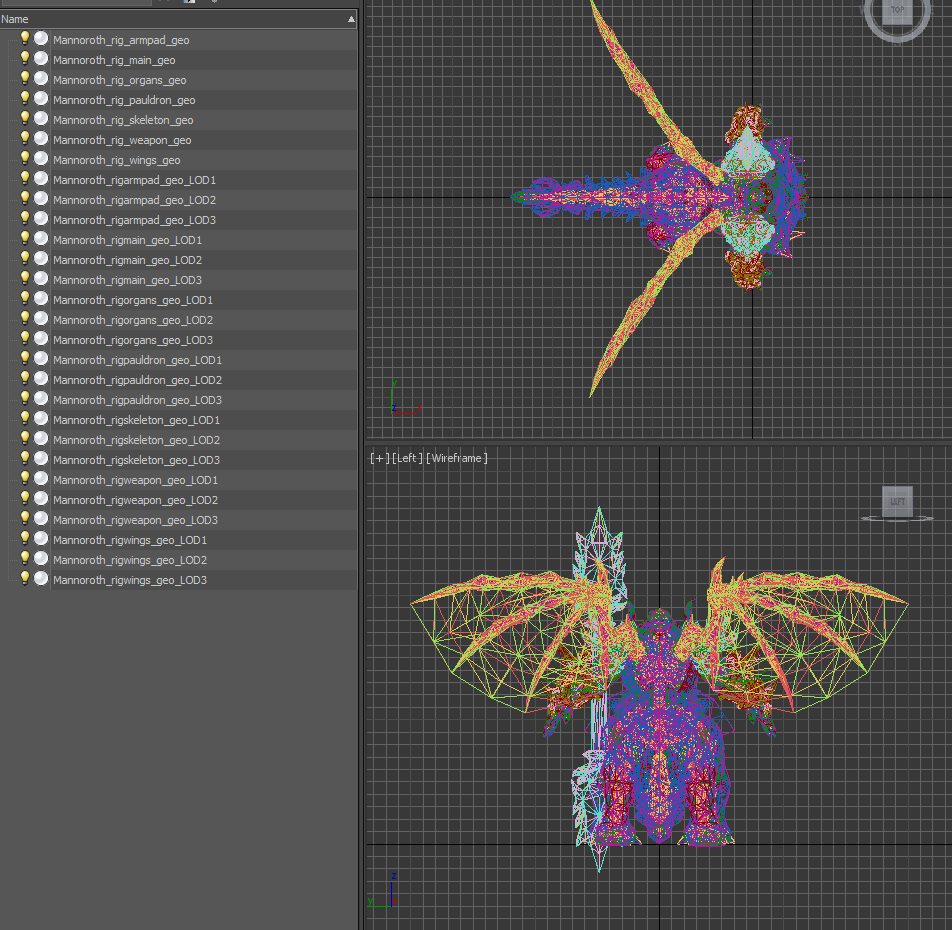Click the sphere icon beside Mannoroth_rigpauldron_geo_LOD2
952x930 pixels.
(x=41, y=379)
